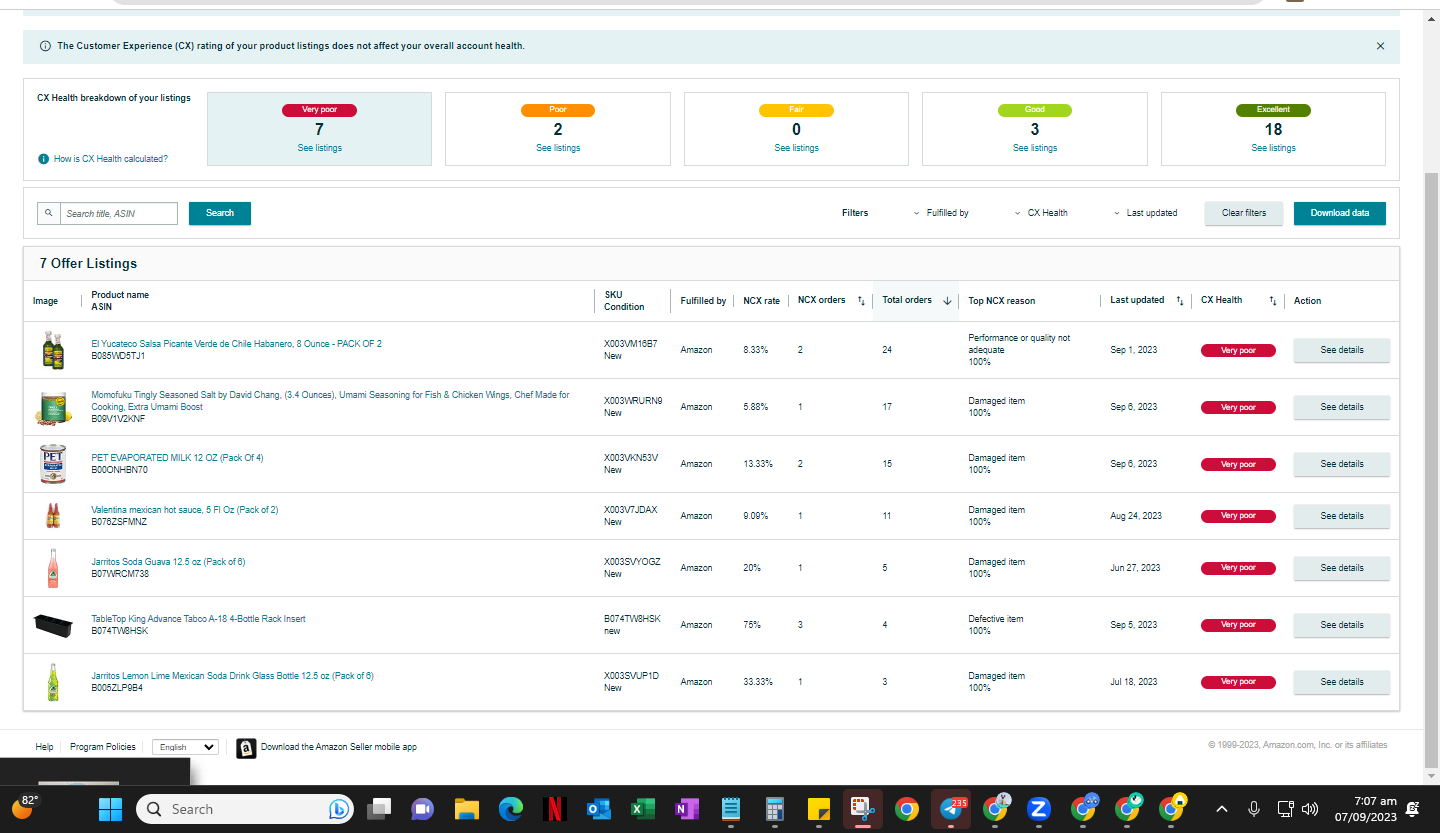Expand the CX Health filter dropdown
This screenshot has width=1440, height=833.
pos(1040,213)
